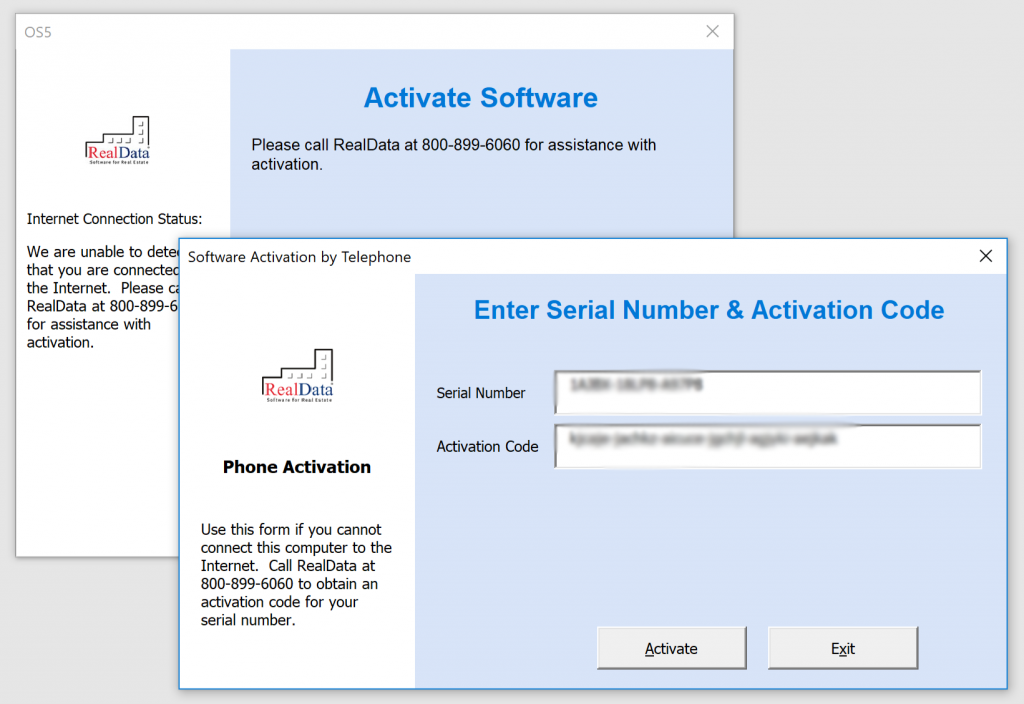Focus the Activation Code input field
Viewport: 1024px width, 704px height.
click(x=767, y=447)
